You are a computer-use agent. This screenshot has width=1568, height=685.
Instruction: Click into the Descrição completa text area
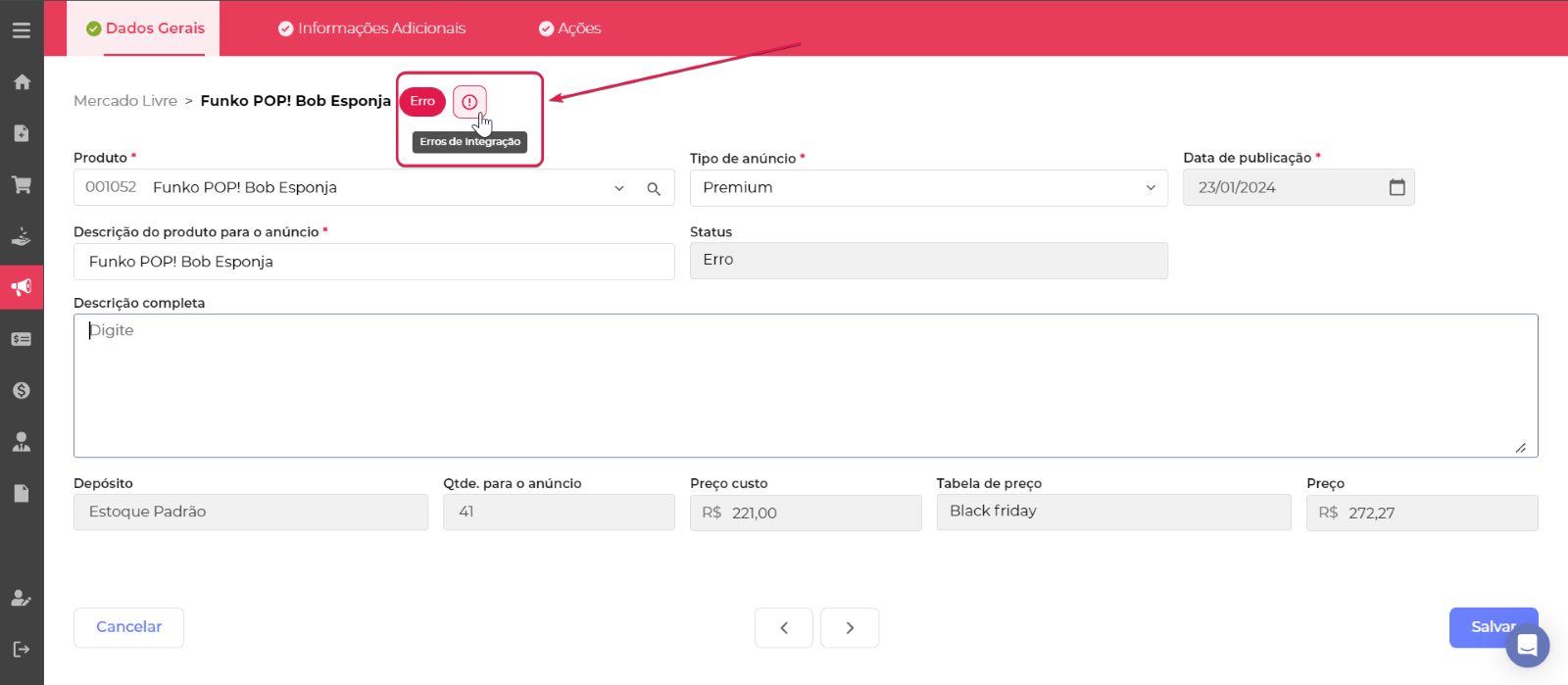click(x=805, y=385)
